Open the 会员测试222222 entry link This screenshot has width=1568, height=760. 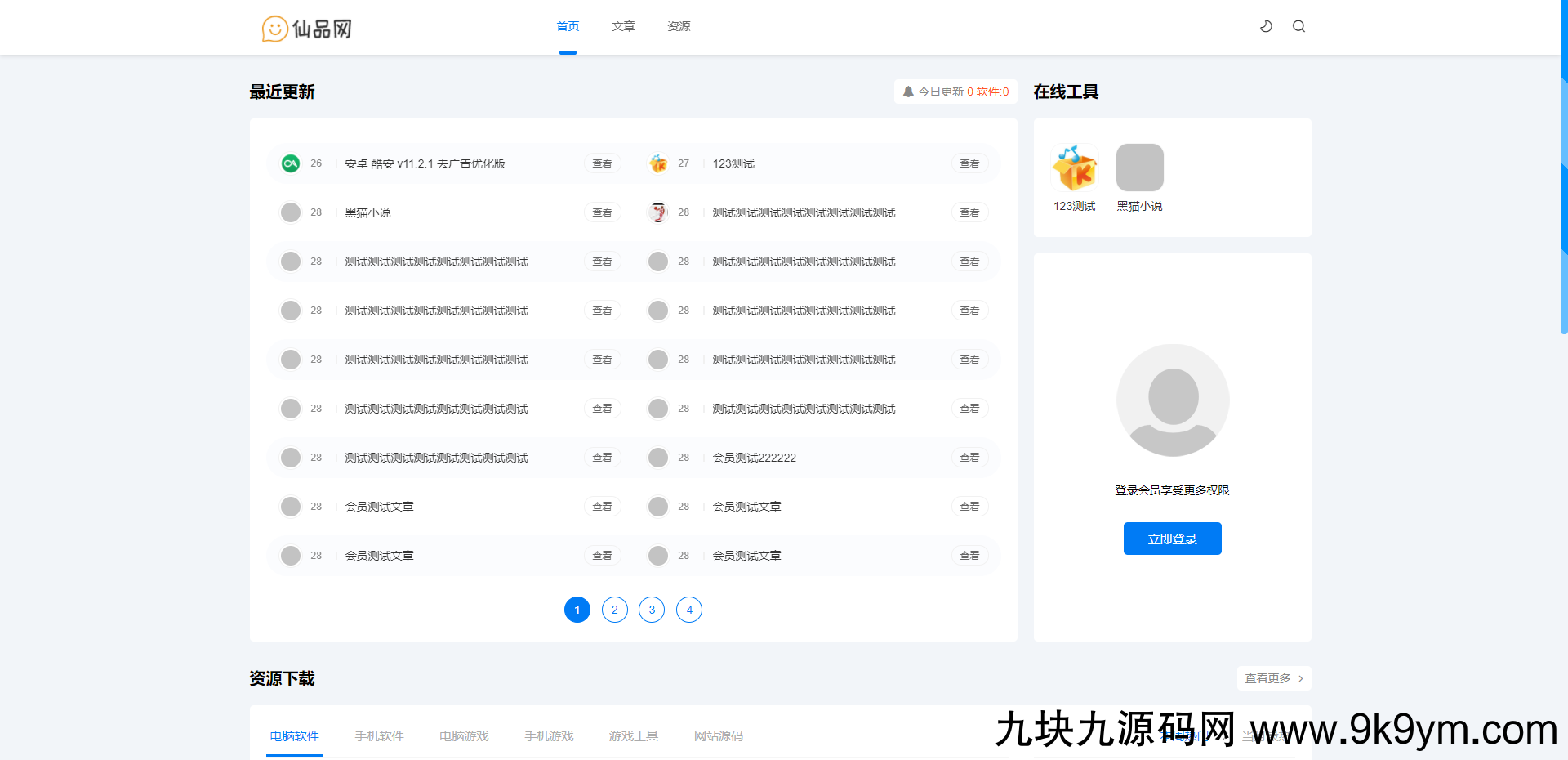[754, 457]
